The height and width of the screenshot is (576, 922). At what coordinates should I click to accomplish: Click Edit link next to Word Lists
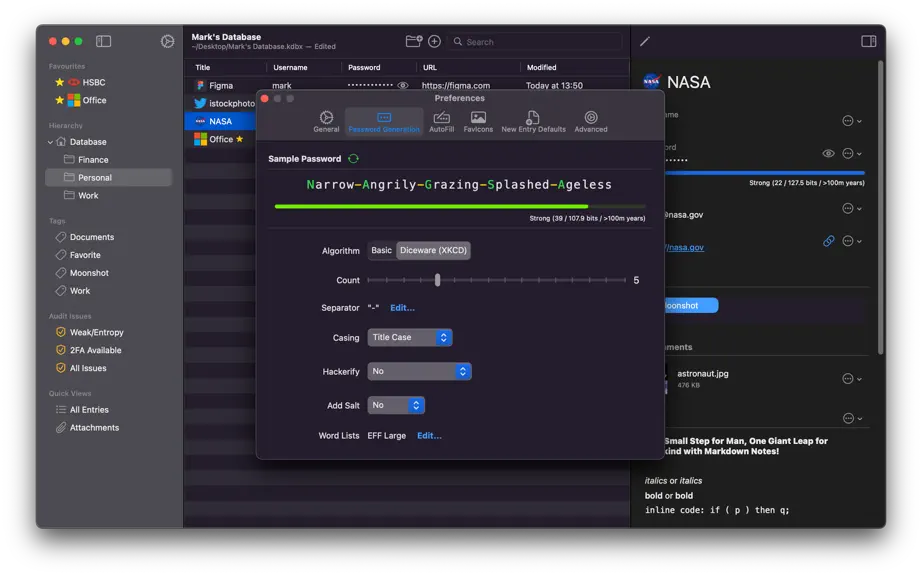point(429,436)
